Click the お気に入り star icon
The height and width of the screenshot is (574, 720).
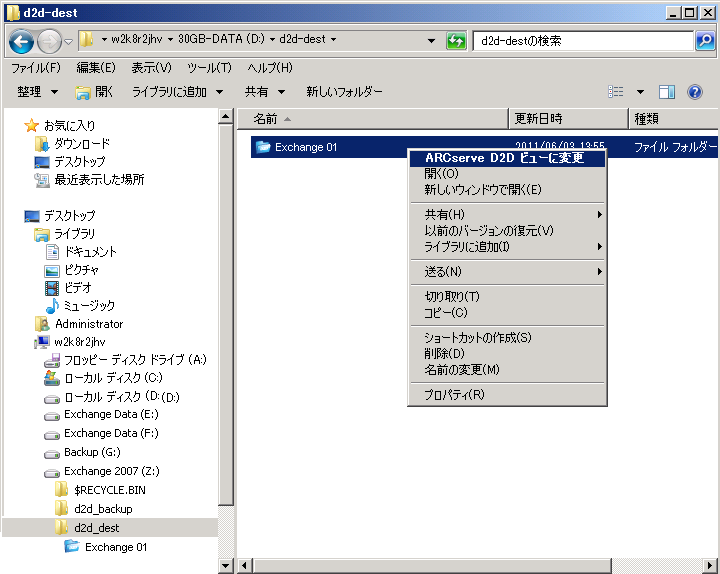[x=31, y=125]
